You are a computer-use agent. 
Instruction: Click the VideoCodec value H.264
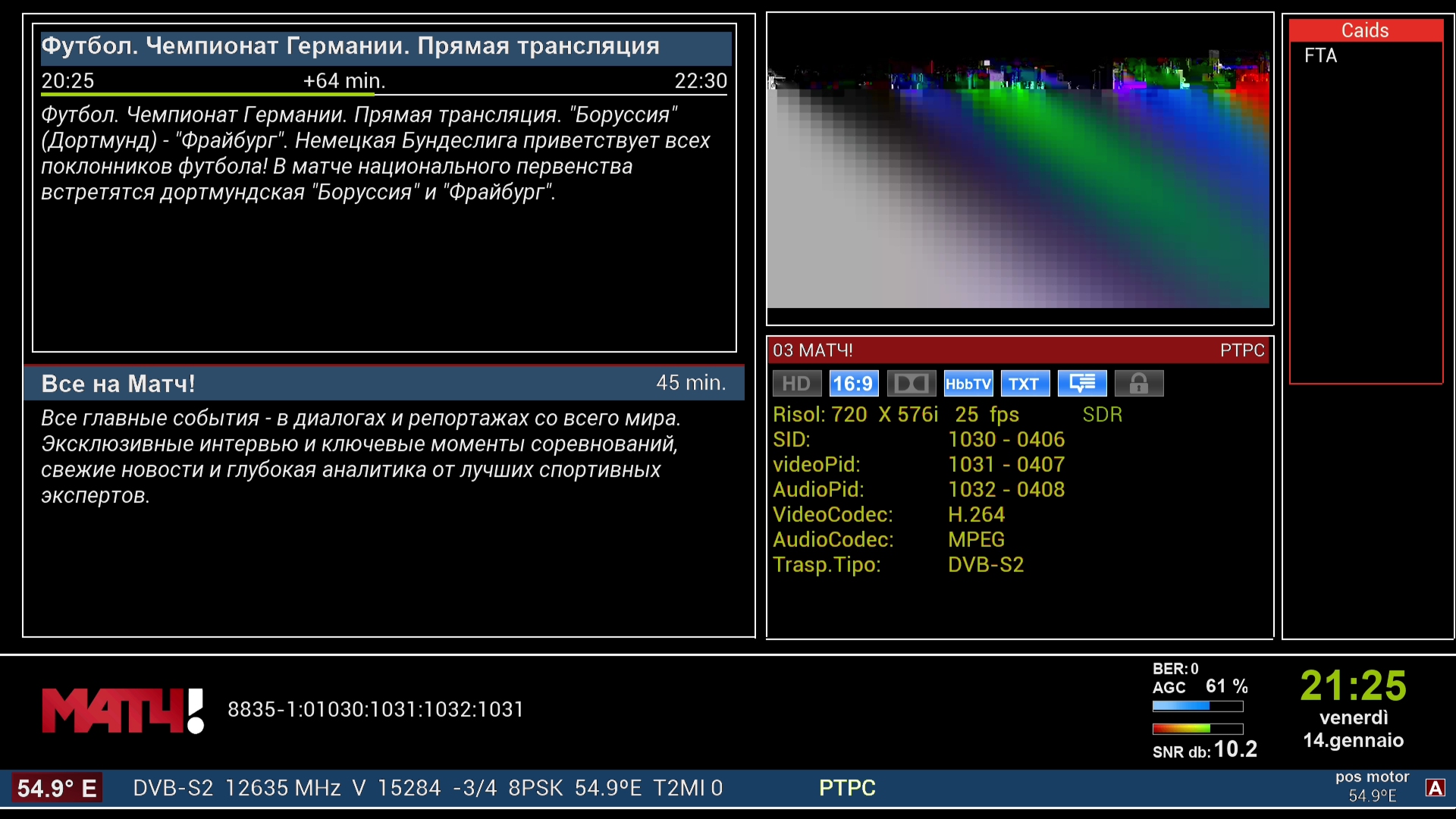coord(976,515)
